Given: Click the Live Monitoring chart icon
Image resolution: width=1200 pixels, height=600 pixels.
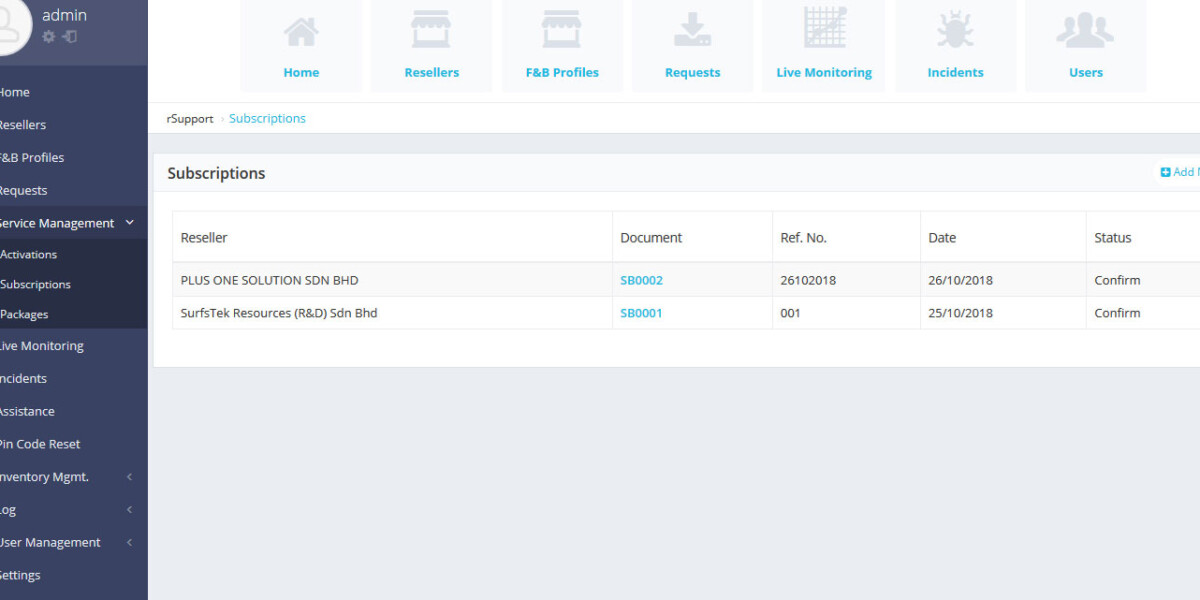Looking at the screenshot, I should coord(824,30).
